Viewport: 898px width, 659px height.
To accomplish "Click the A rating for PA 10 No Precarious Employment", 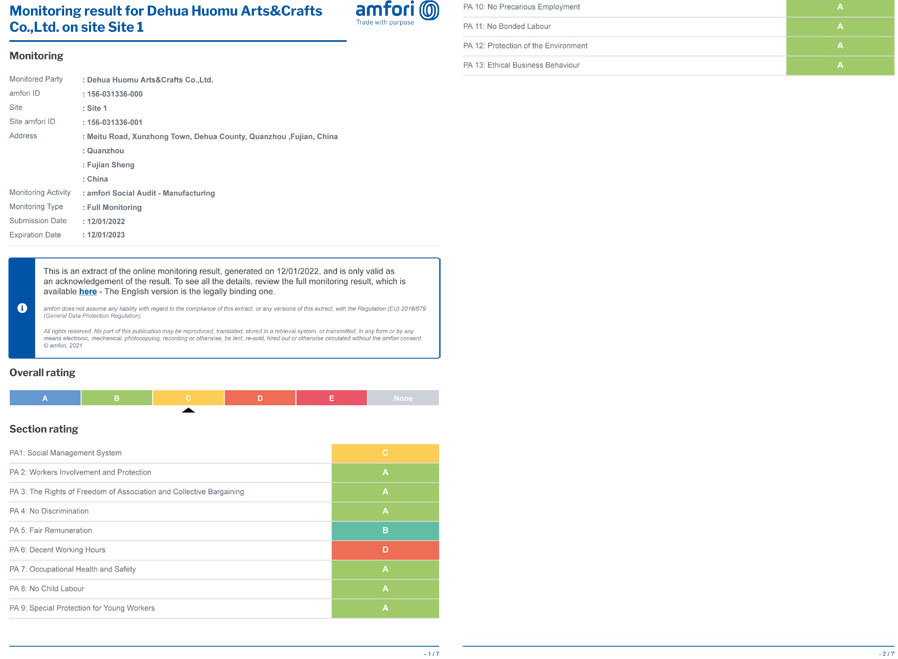I will 840,7.
